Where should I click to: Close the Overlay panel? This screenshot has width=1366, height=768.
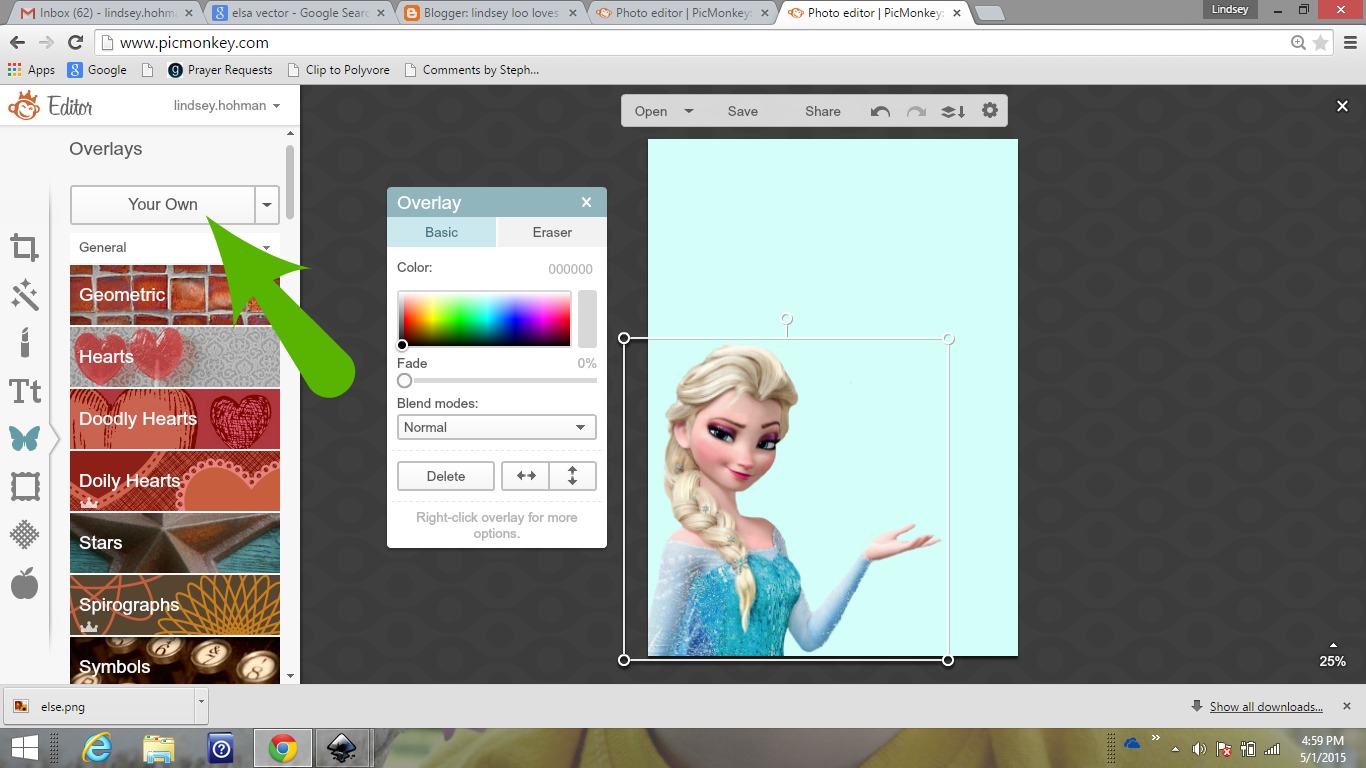587,202
